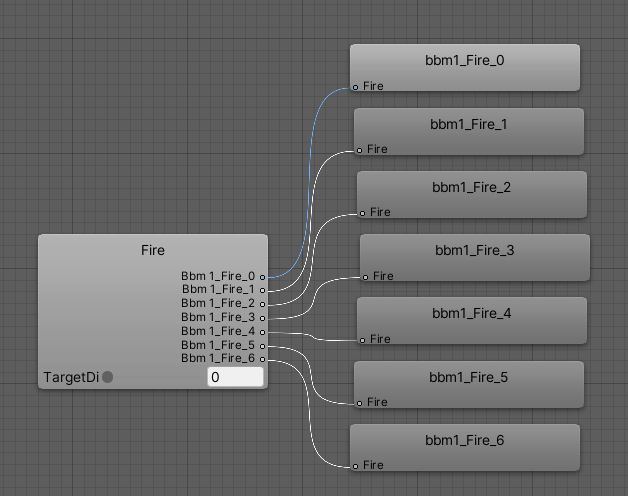
Task: Click the TargetDi parameter port circle
Action: pos(108,377)
